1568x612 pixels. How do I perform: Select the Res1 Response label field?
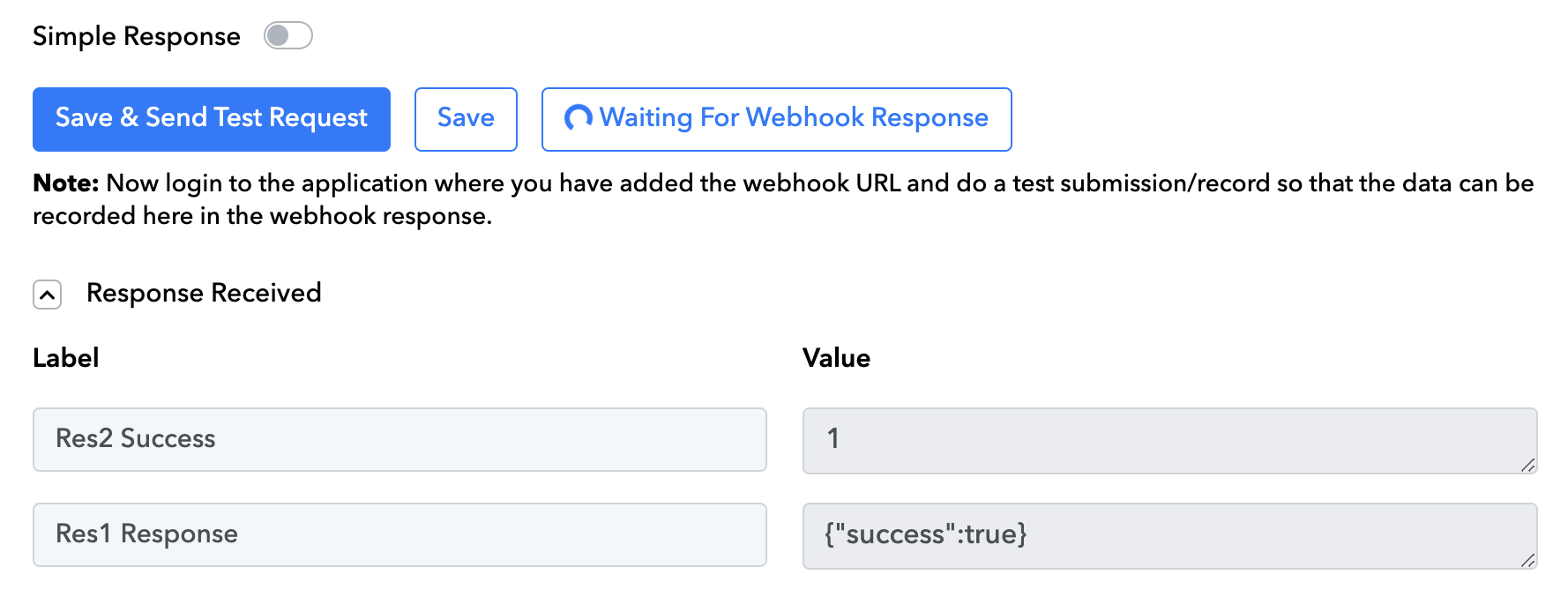click(399, 534)
